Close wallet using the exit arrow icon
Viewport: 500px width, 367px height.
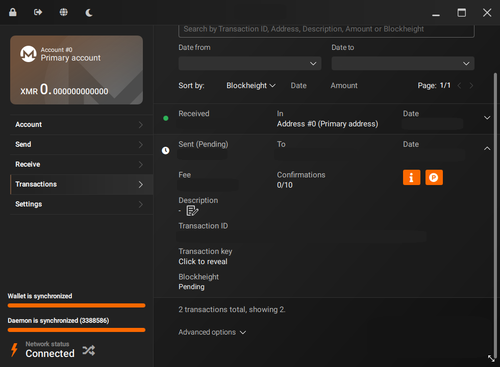click(x=38, y=12)
